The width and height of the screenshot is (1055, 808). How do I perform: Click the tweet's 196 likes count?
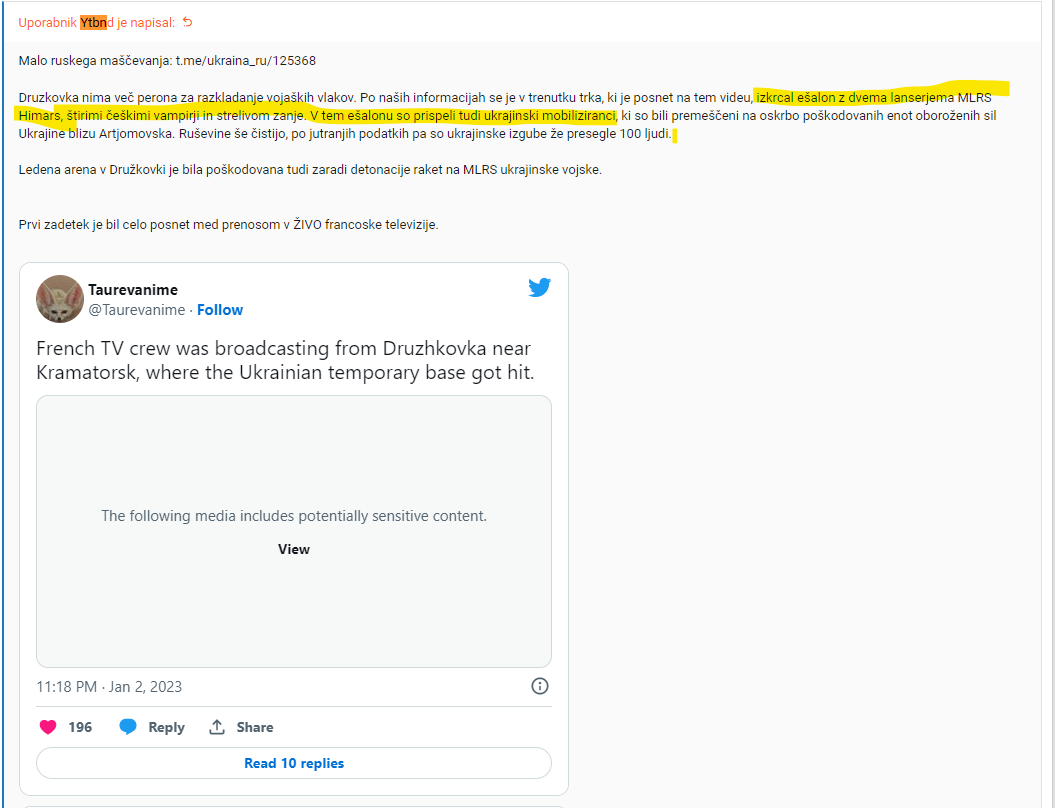(80, 727)
